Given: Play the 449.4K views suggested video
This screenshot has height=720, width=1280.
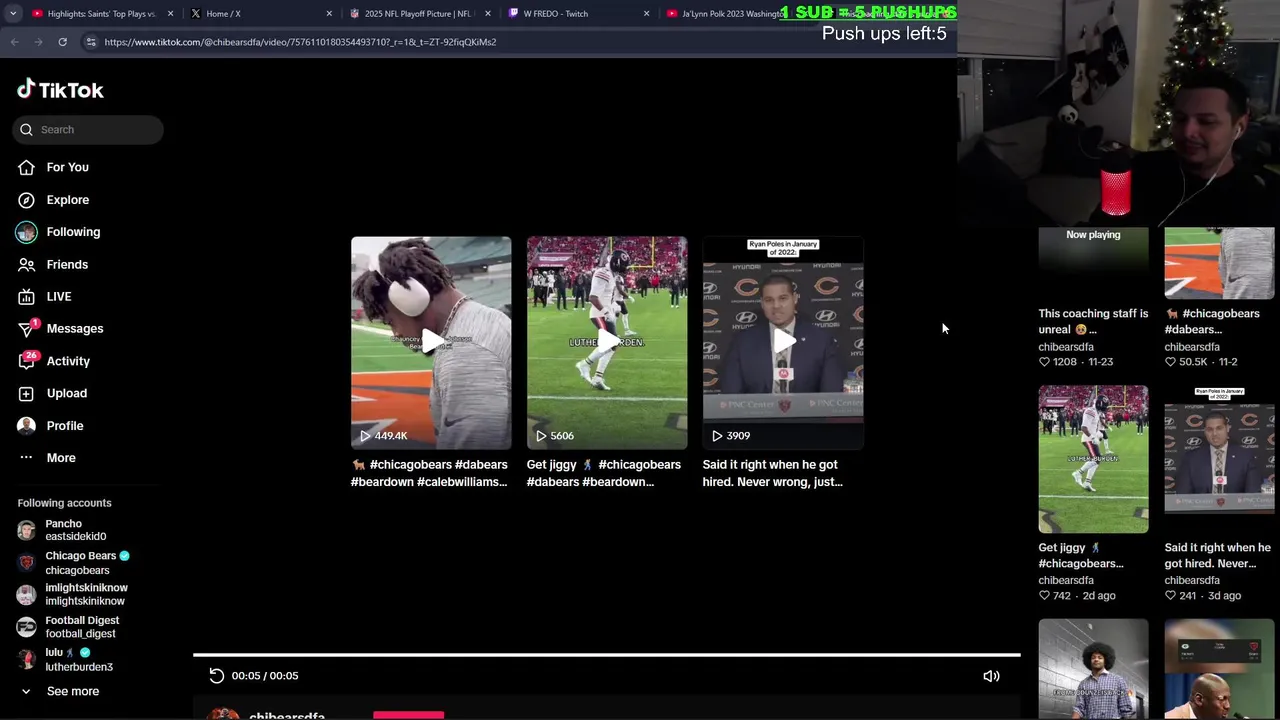Looking at the screenshot, I should [x=431, y=343].
